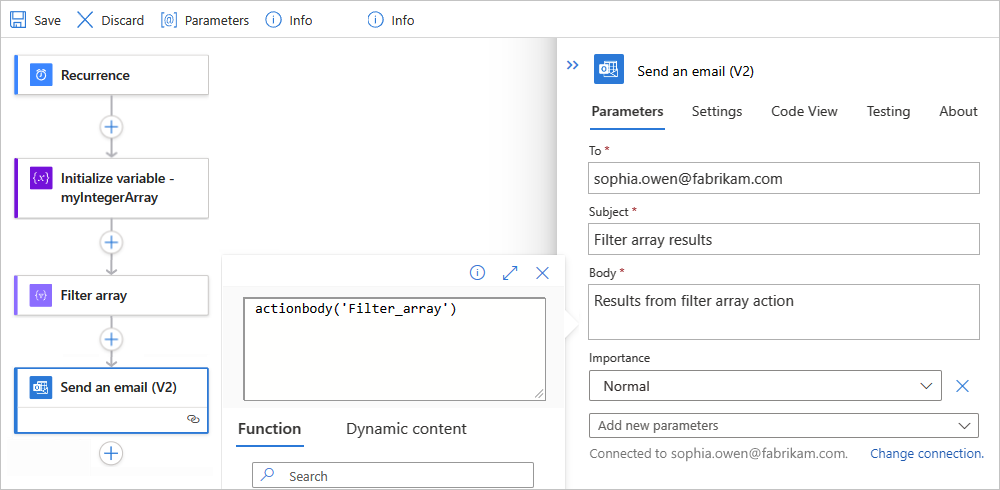This screenshot has height=490, width=1000.
Task: Close the expression editor popup
Action: coord(543,272)
